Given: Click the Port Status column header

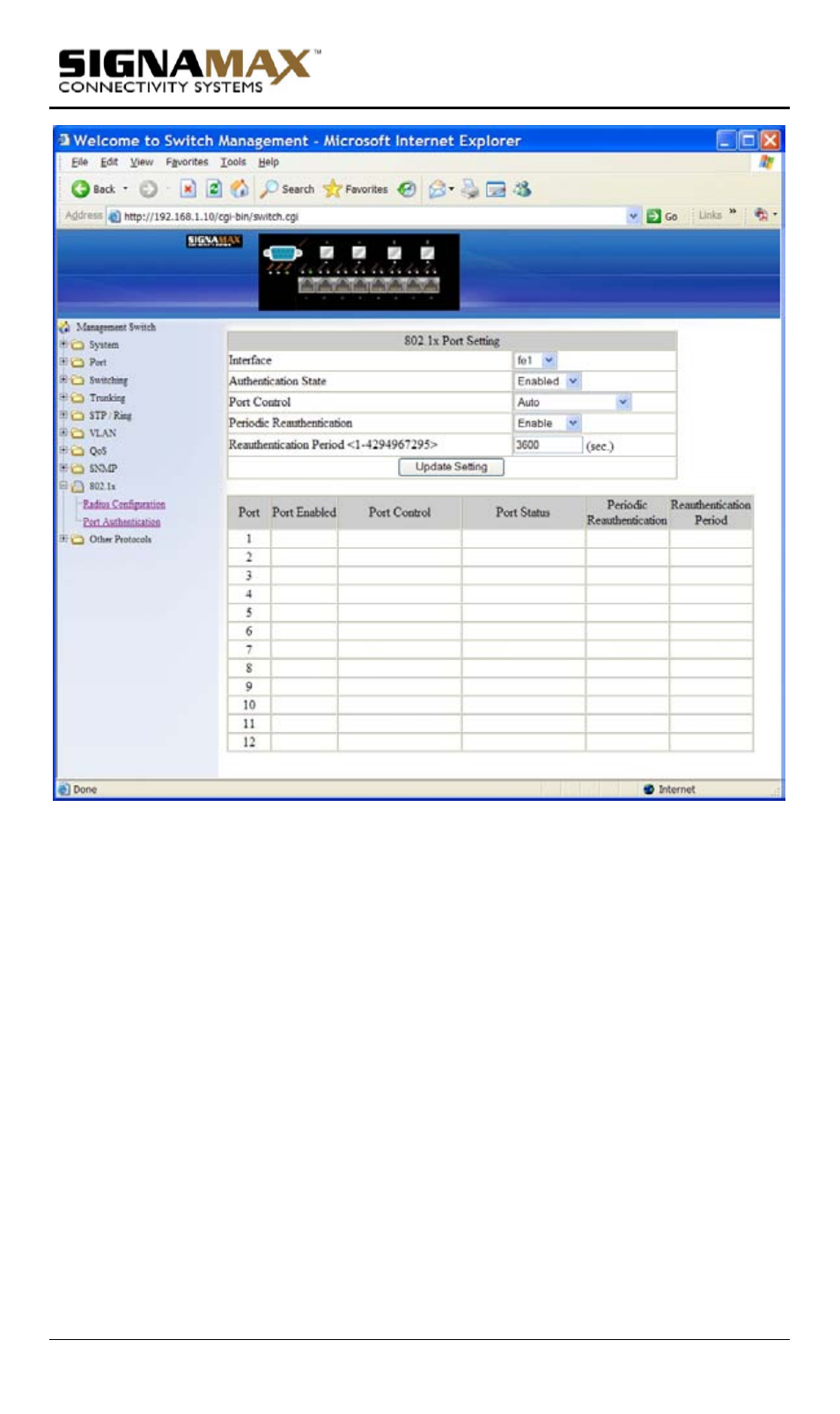Looking at the screenshot, I should (x=523, y=513).
